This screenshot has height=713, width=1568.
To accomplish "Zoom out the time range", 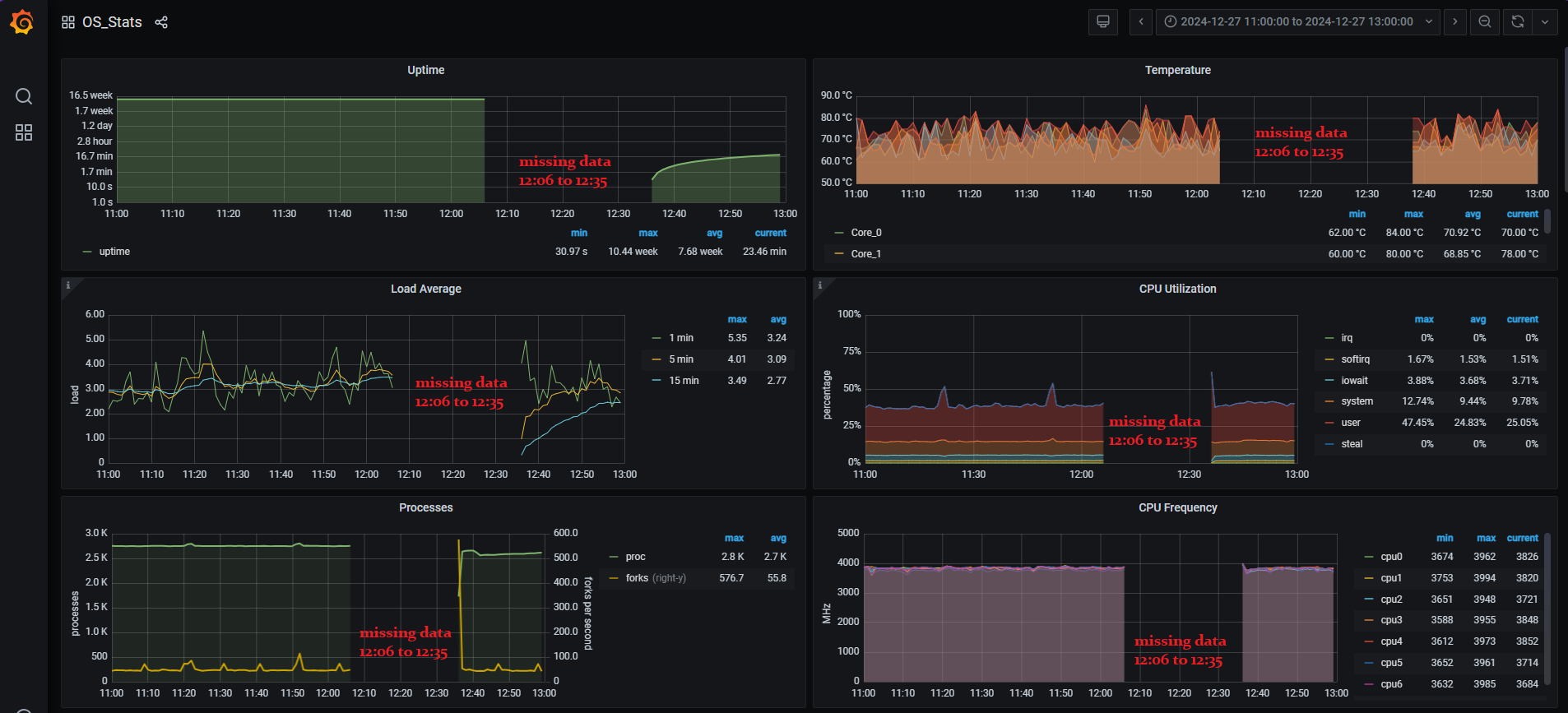I will click(1485, 21).
